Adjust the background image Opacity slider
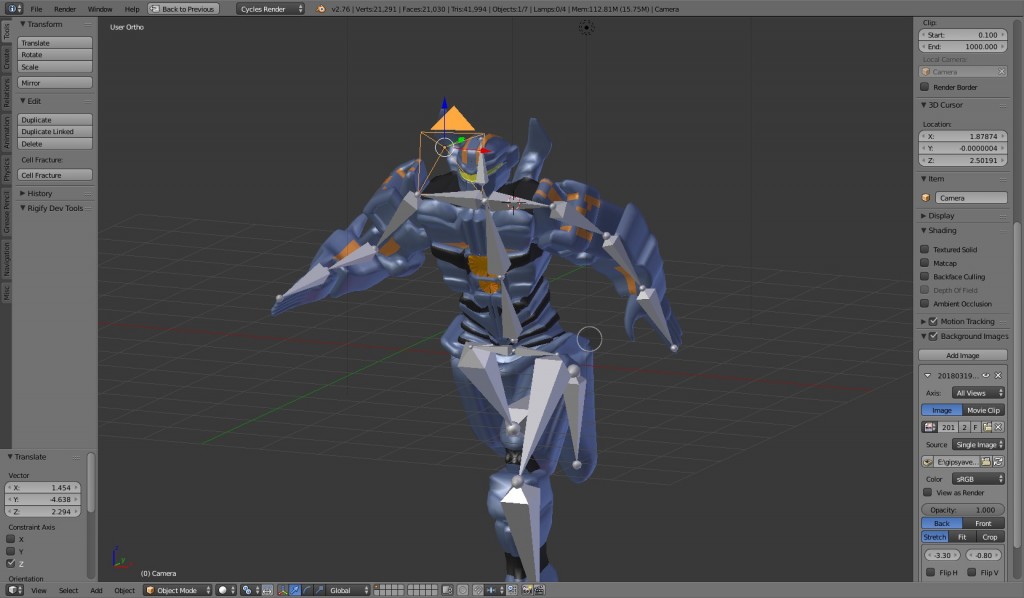 click(x=963, y=509)
